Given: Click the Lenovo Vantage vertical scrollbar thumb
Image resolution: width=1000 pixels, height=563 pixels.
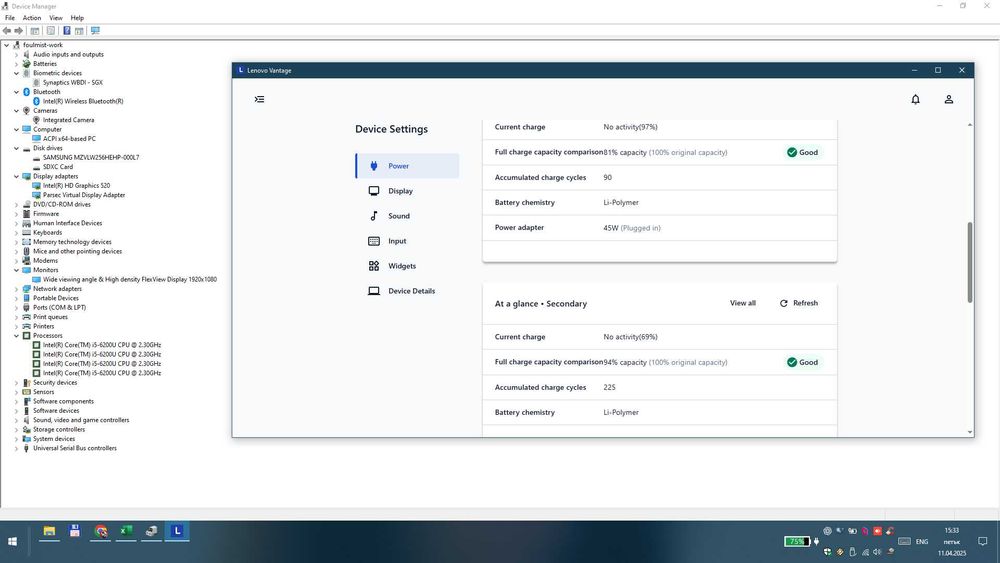Looking at the screenshot, I should [969, 262].
